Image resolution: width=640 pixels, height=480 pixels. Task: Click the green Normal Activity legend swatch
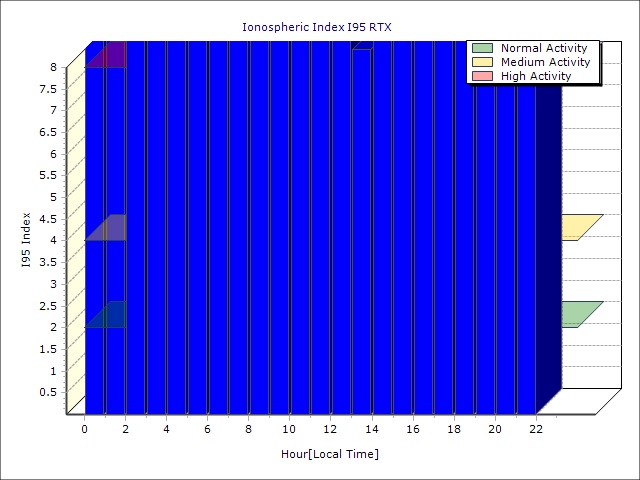pos(482,48)
